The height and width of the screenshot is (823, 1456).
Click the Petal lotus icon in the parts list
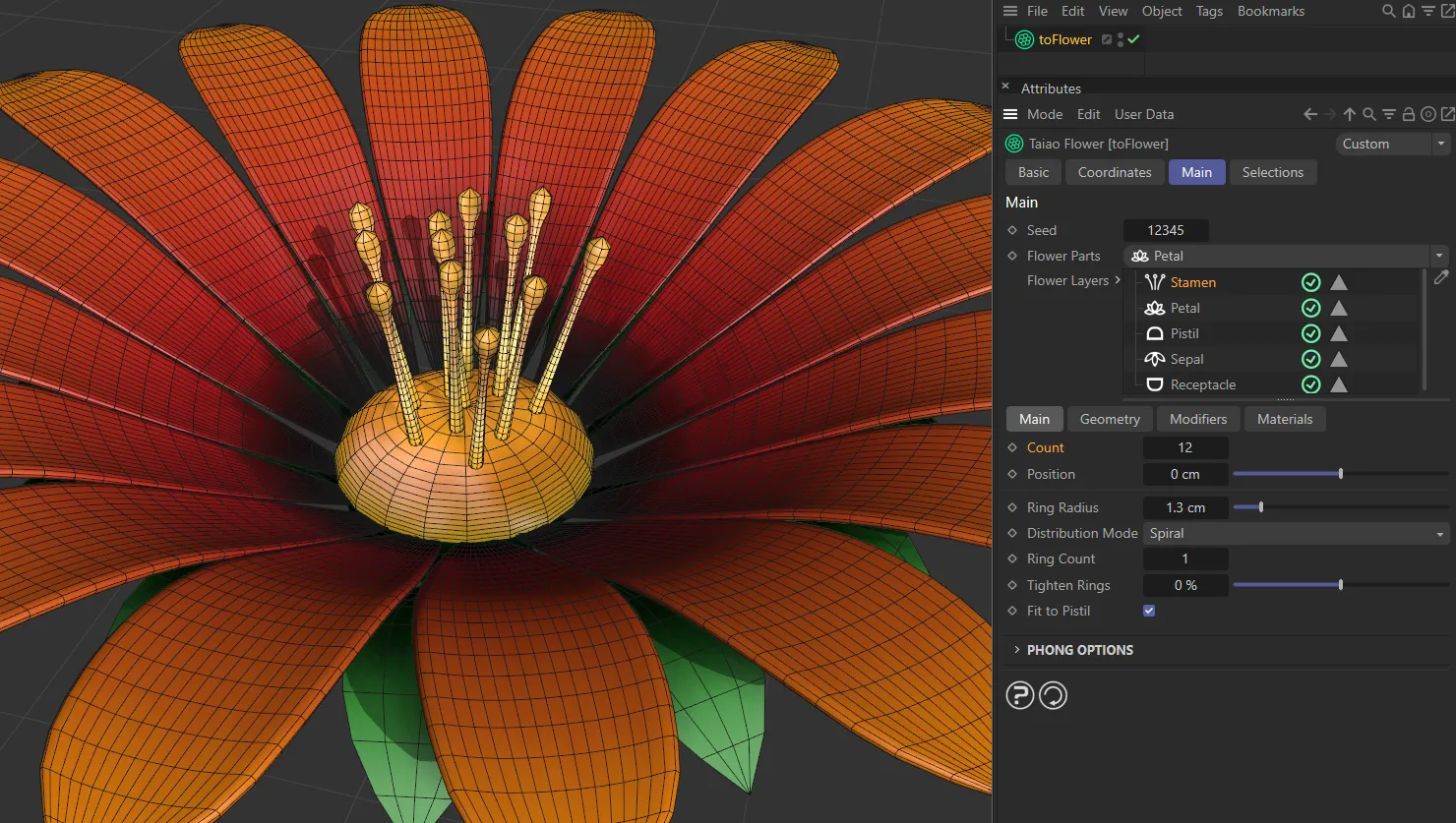[1153, 308]
